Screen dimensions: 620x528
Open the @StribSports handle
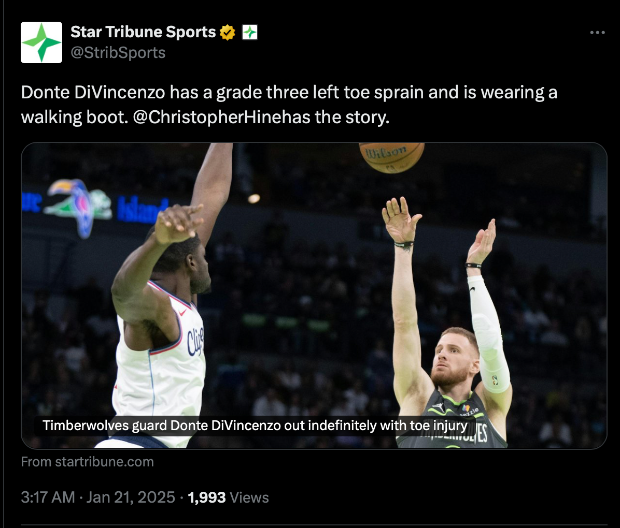[x=118, y=53]
